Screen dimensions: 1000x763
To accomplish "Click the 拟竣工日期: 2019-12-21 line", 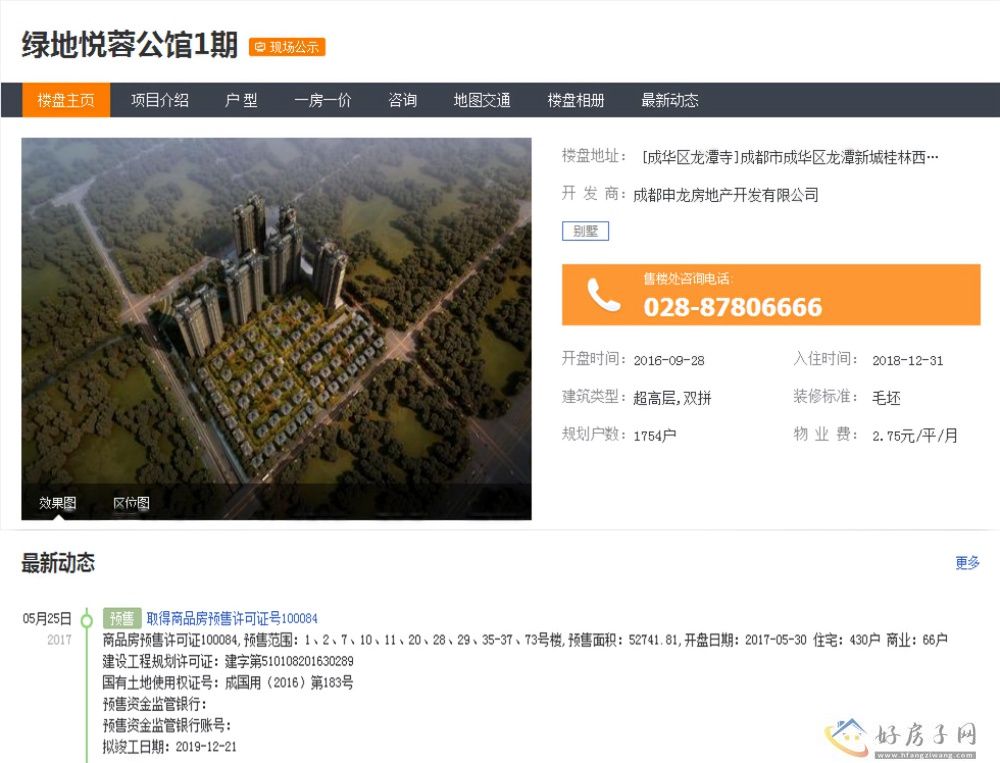I will click(170, 746).
